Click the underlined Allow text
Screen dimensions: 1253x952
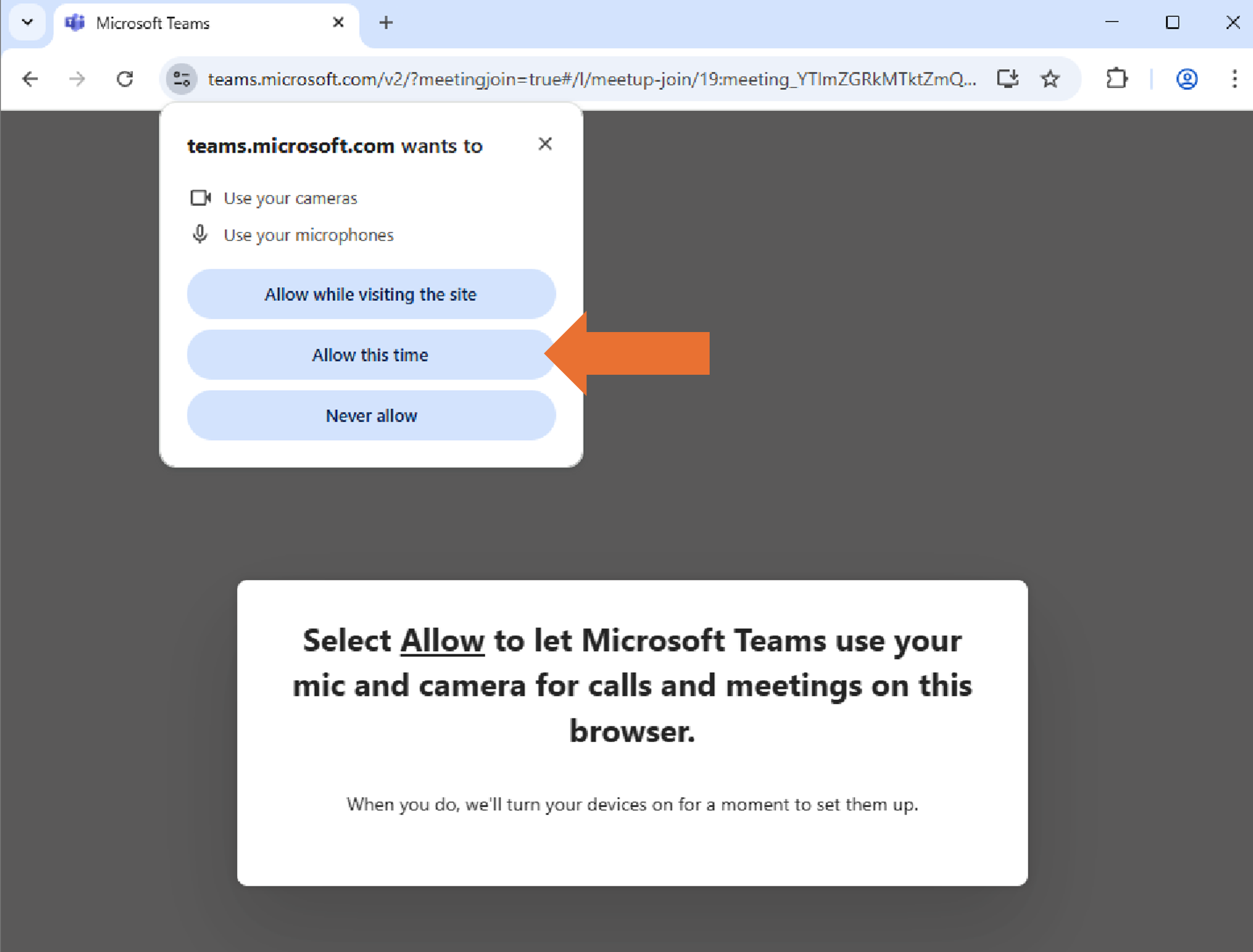pos(443,641)
